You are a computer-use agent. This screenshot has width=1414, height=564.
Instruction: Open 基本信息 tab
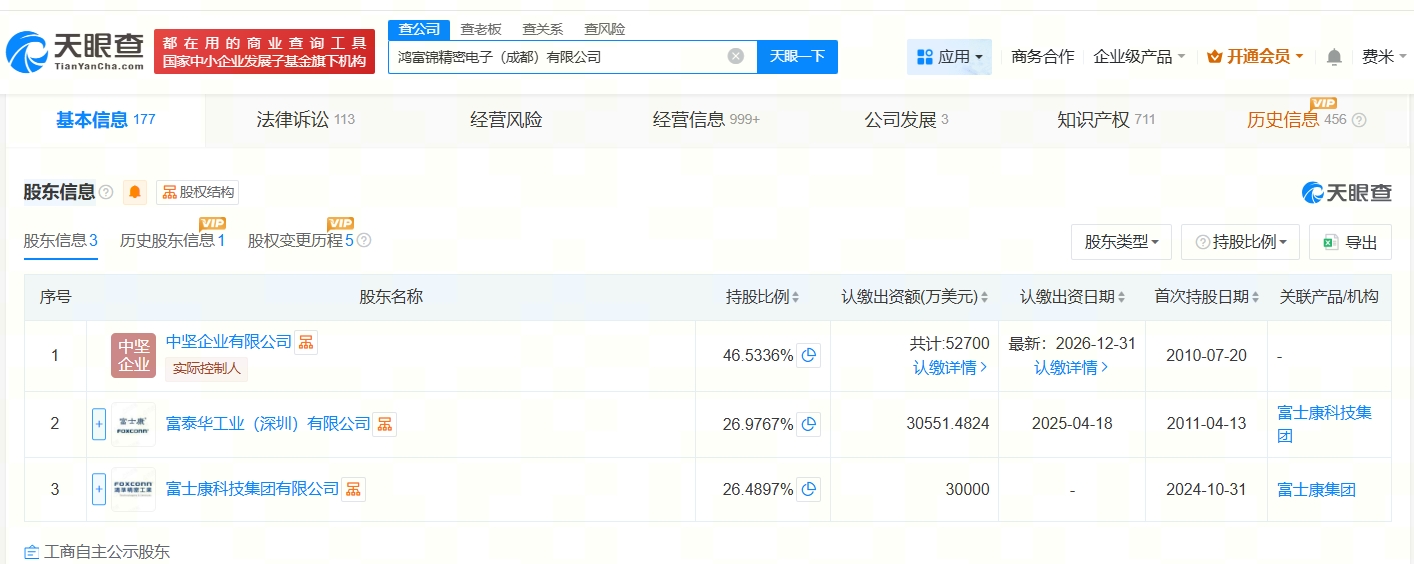pos(106,120)
